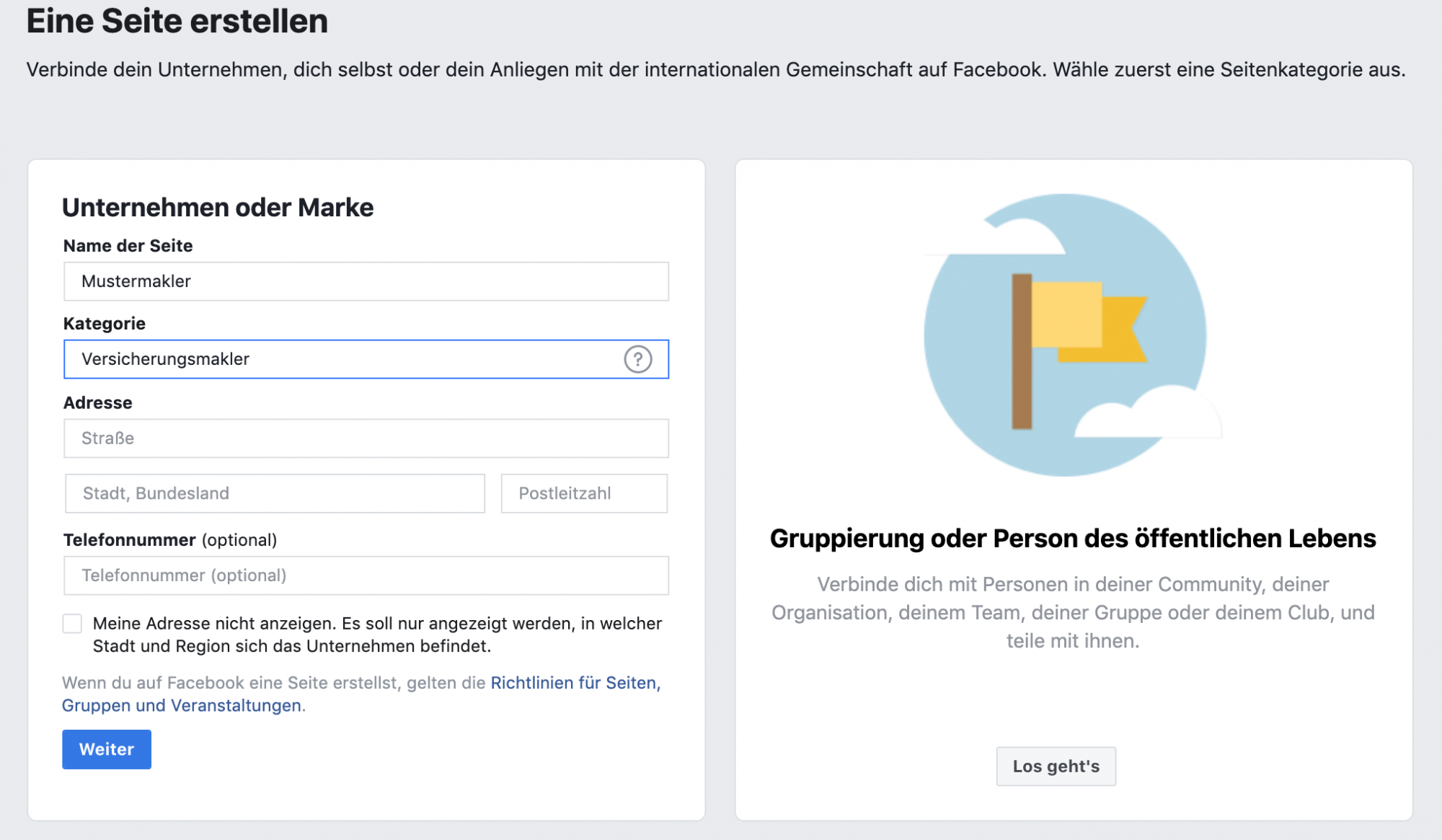
Task: Click the Stadt, Bundesland field
Action: pos(275,493)
